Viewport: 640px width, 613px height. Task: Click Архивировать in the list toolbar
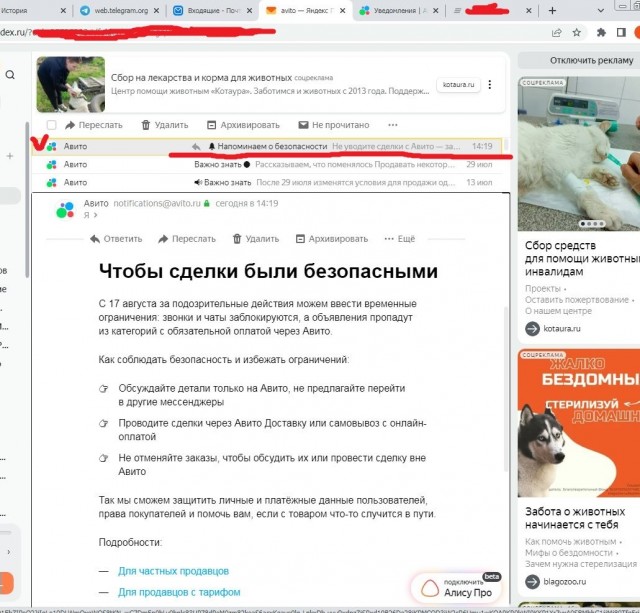coord(243,125)
